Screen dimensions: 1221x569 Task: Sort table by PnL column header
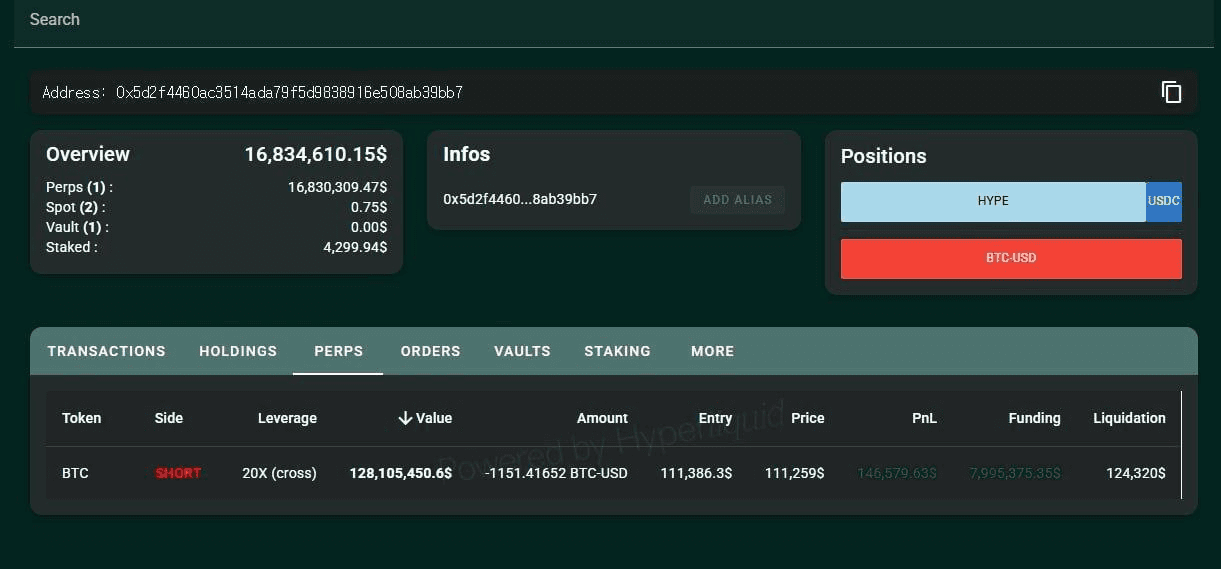(x=924, y=418)
